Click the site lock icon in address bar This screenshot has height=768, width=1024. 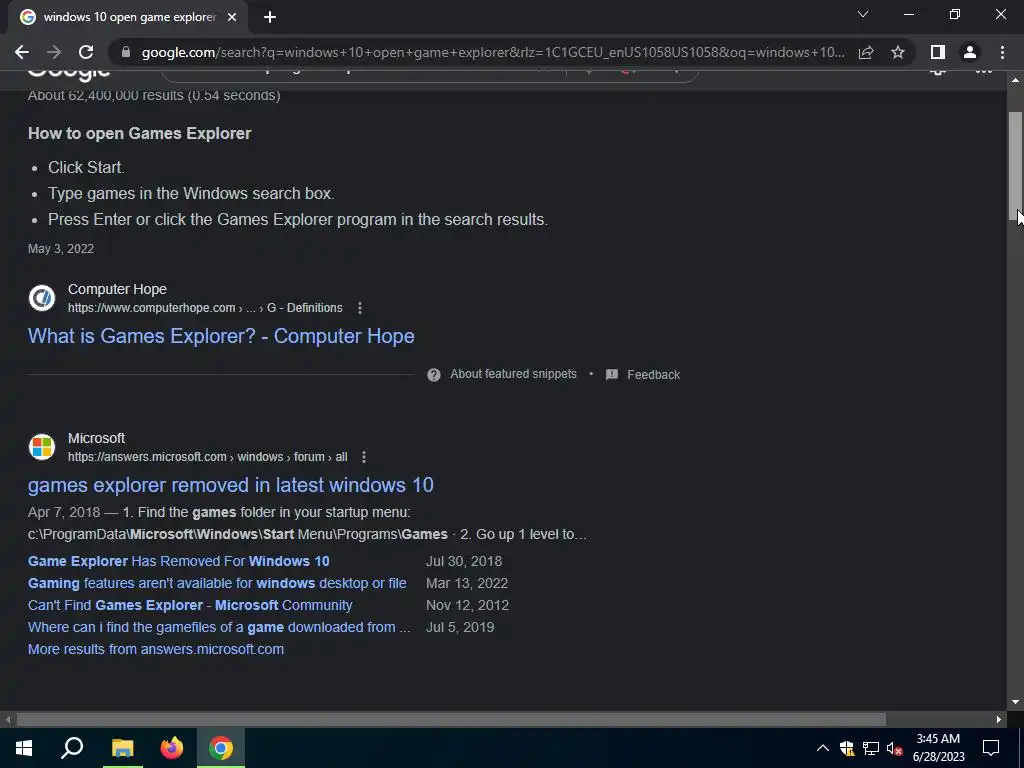pos(126,52)
